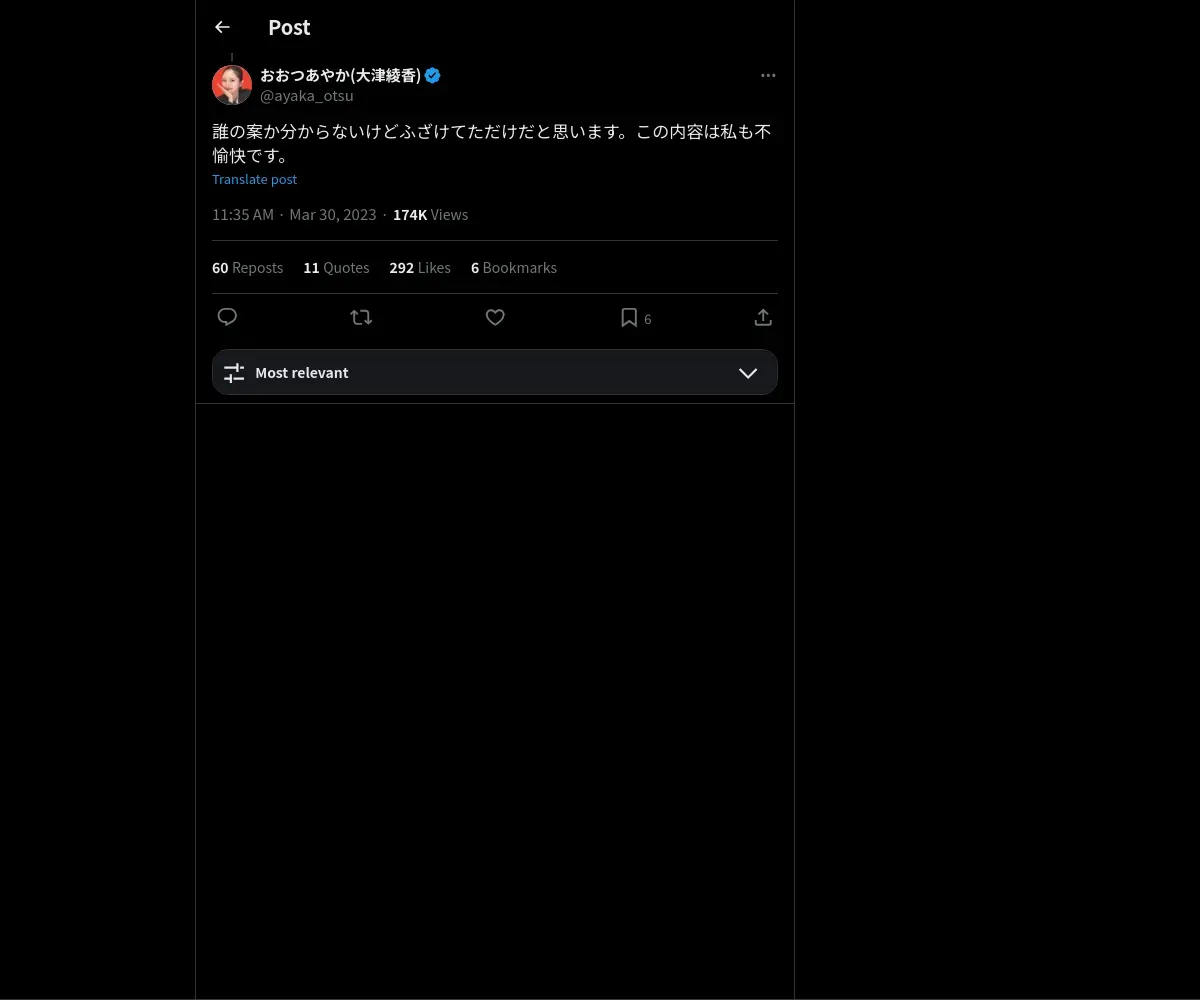This screenshot has width=1200, height=1000.
Task: Open the 292 Likes list
Action: 420,268
